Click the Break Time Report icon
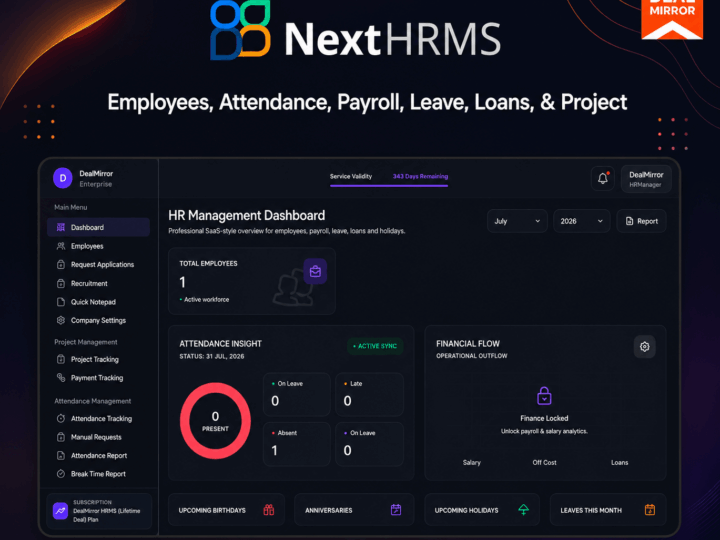Viewport: 720px width, 540px height. coord(61,474)
